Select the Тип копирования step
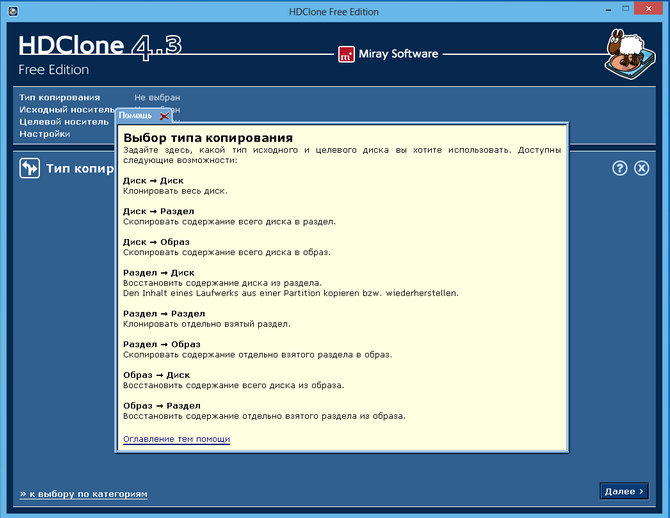670x518 pixels. pyautogui.click(x=59, y=97)
